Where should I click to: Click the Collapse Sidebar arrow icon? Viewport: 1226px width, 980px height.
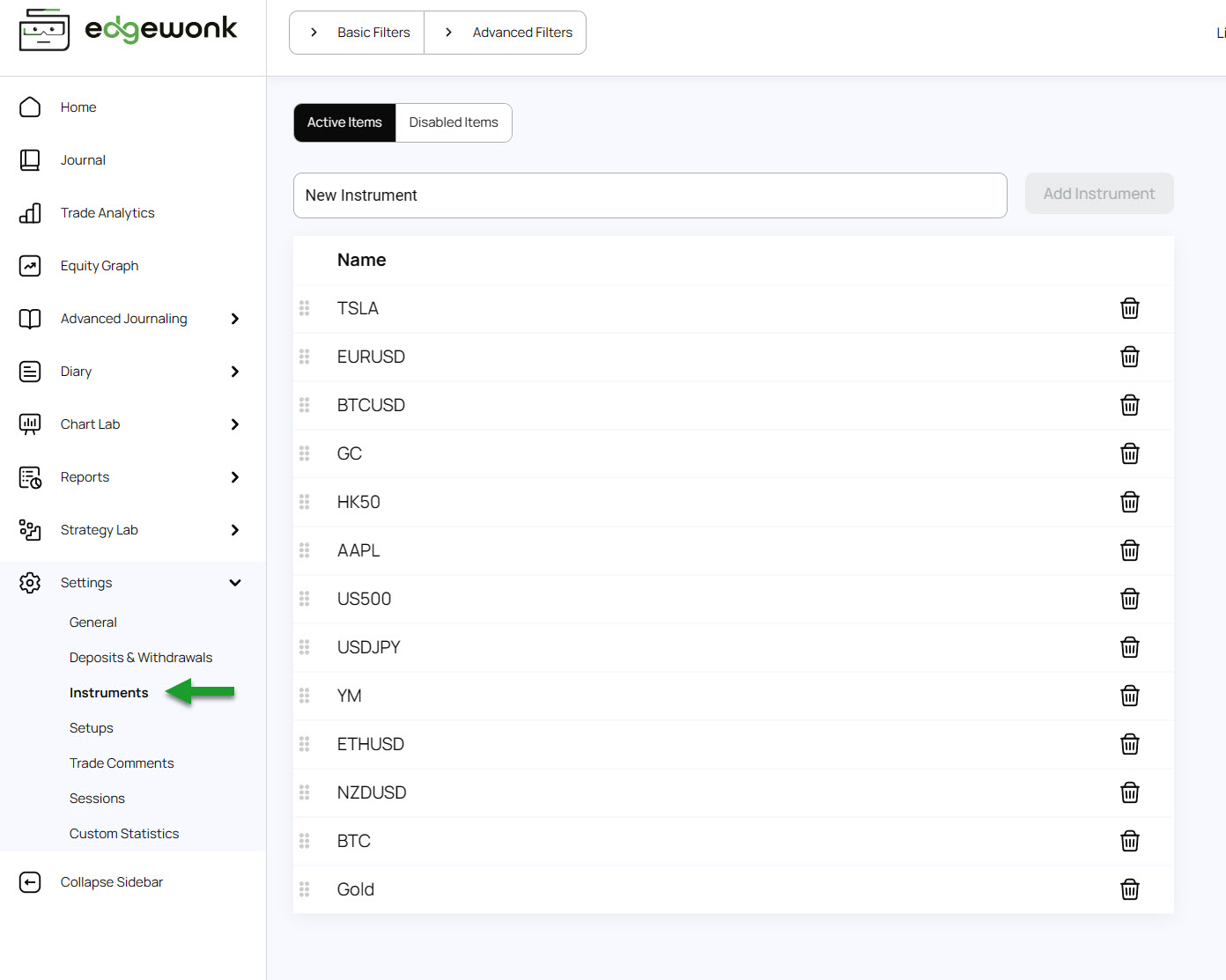click(x=30, y=882)
